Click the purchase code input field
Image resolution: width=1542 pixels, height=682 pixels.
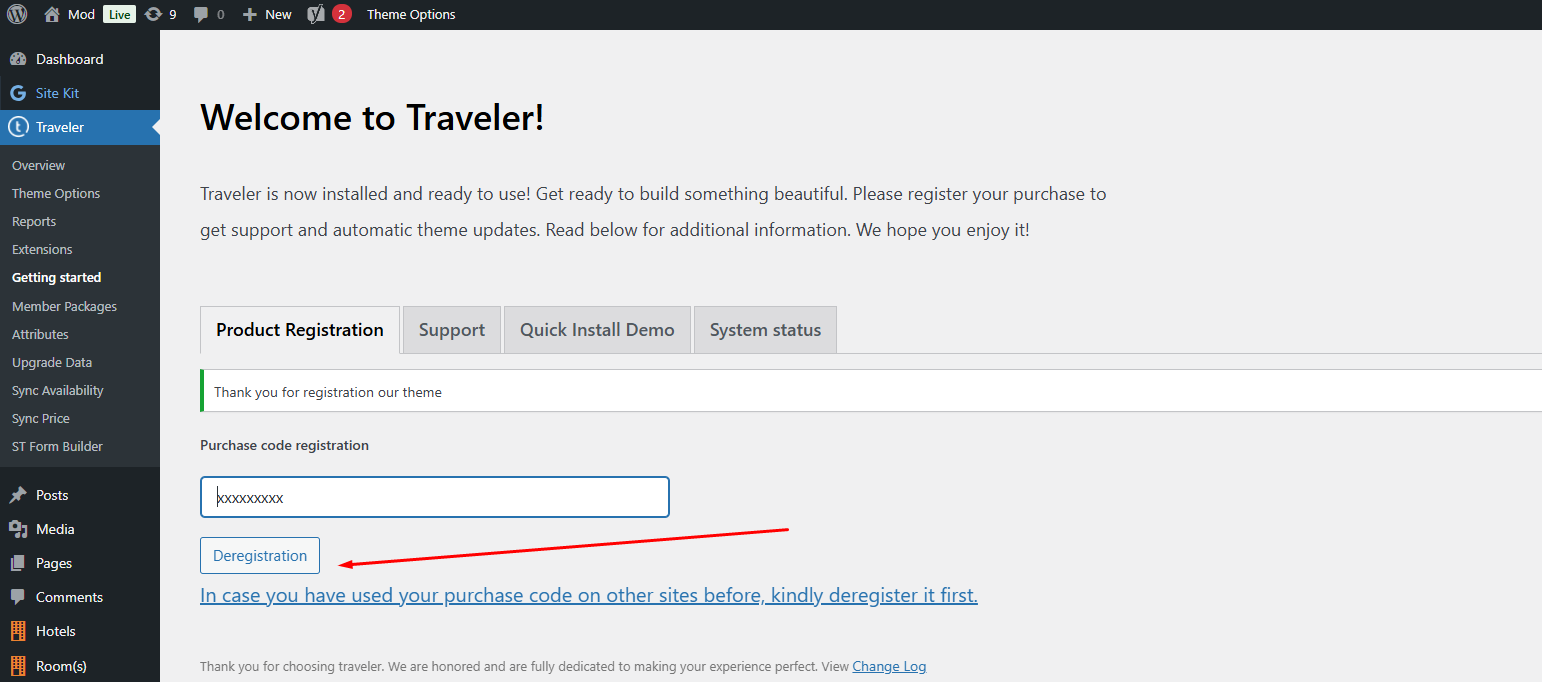tap(435, 497)
